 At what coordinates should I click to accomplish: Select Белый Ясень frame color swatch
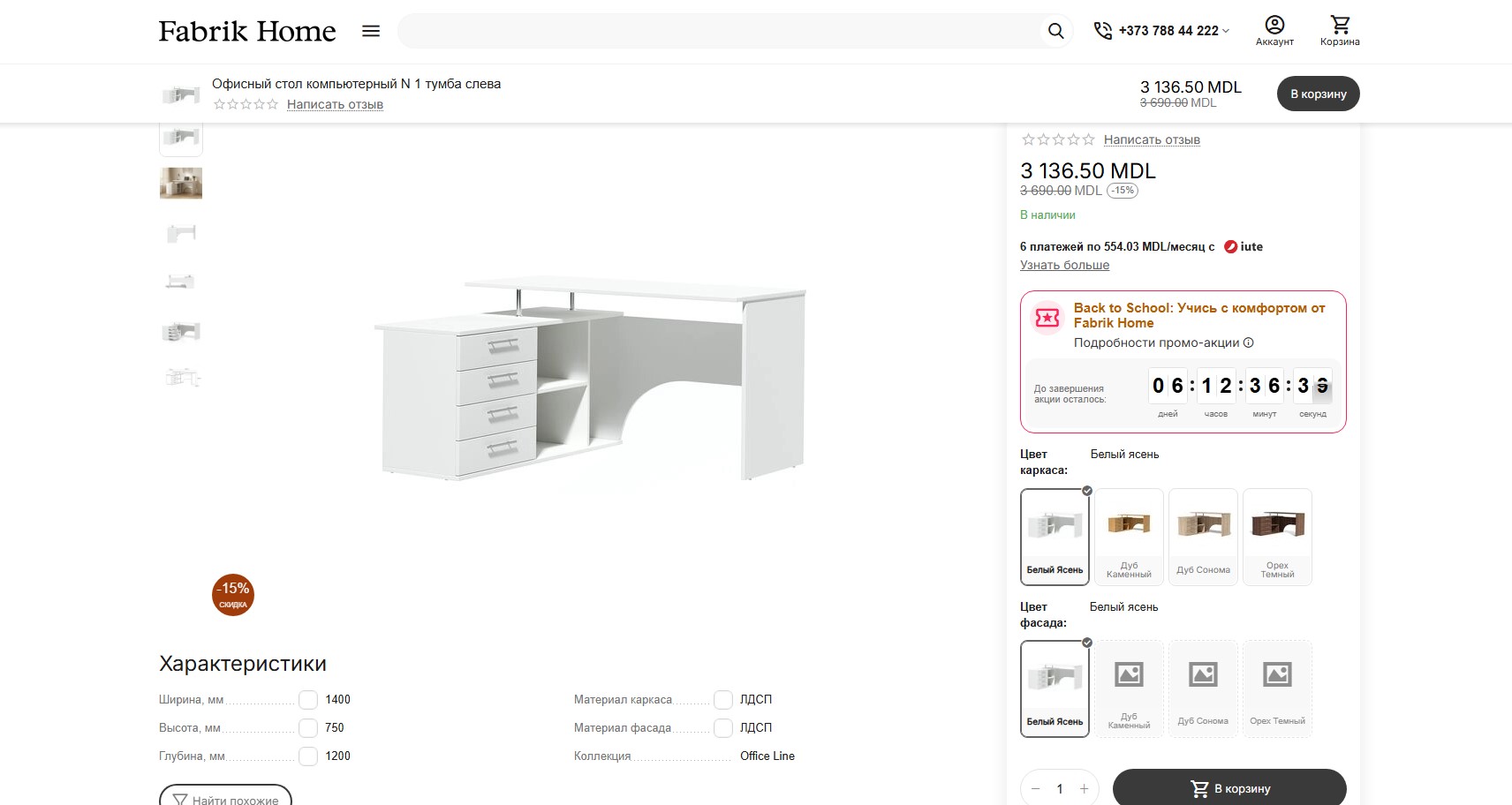[1055, 537]
